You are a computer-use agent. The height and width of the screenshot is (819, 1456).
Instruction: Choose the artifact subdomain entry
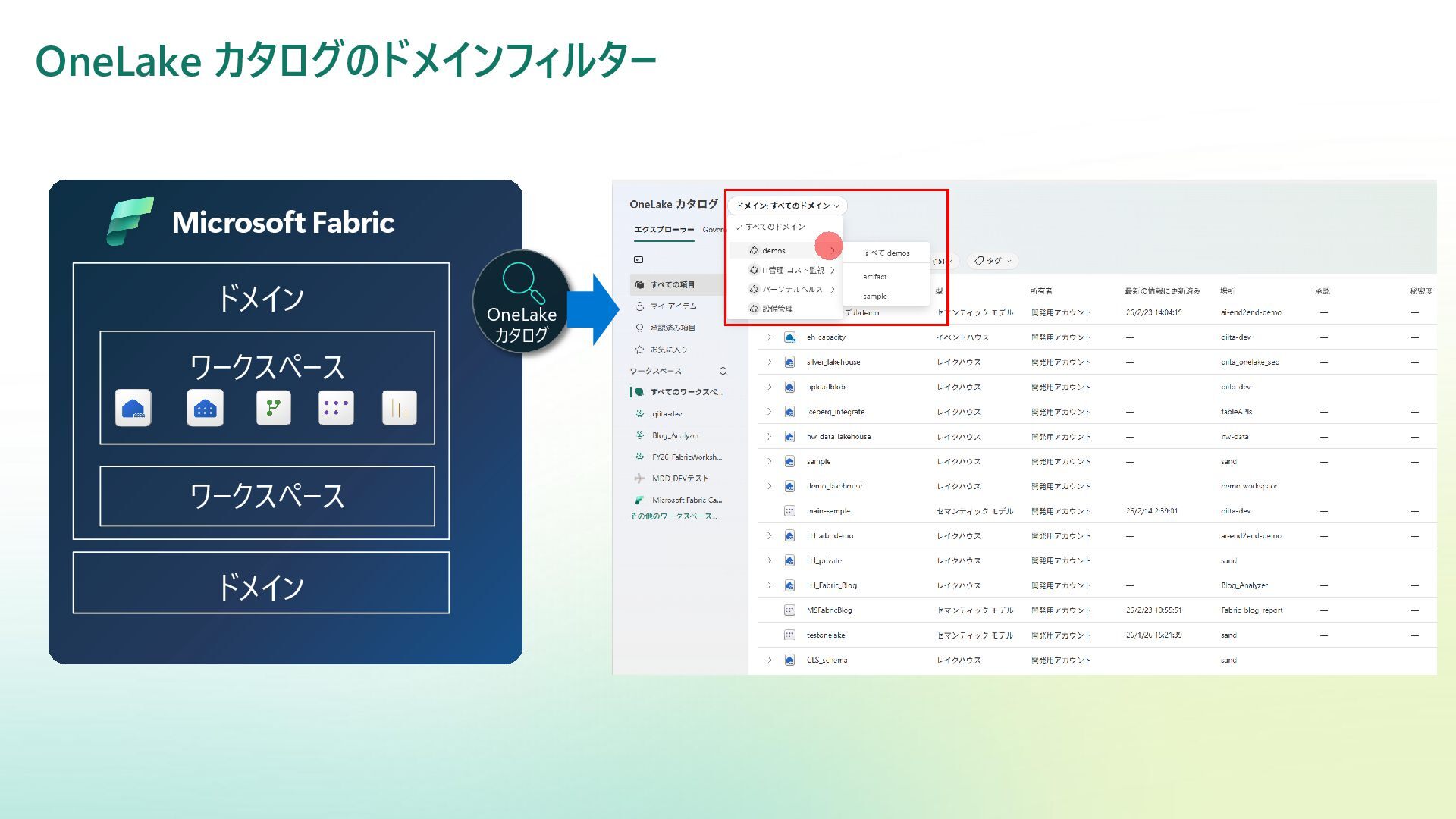point(874,277)
